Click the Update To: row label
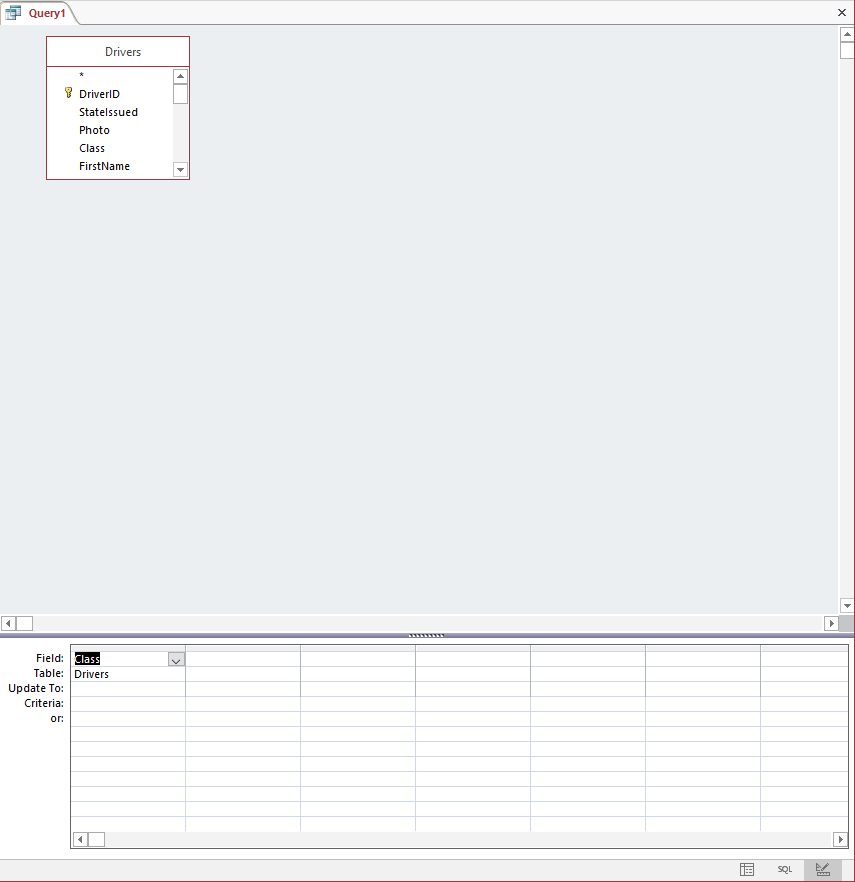Image resolution: width=855 pixels, height=882 pixels. pyautogui.click(x=36, y=688)
